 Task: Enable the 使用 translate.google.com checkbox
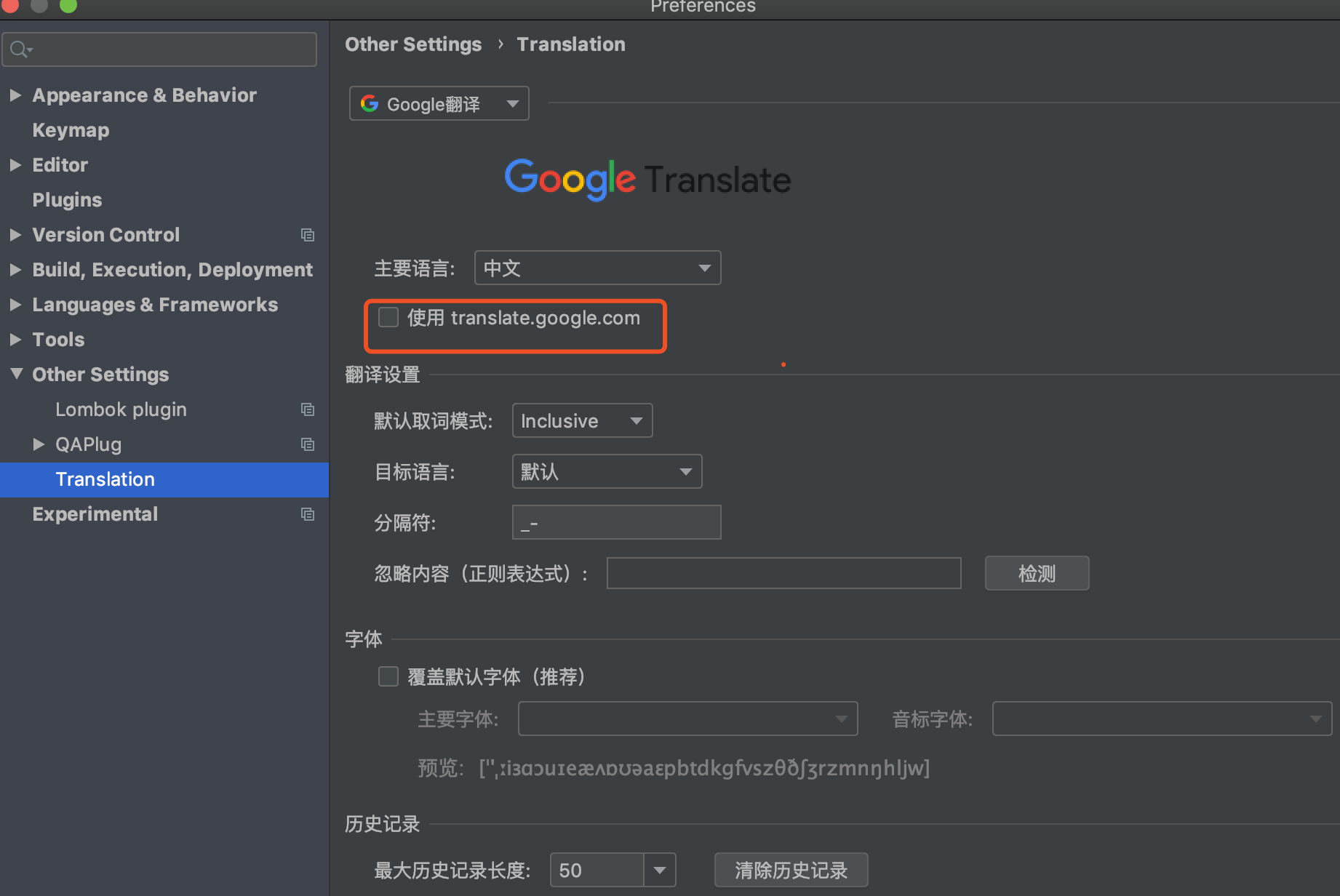[x=388, y=317]
